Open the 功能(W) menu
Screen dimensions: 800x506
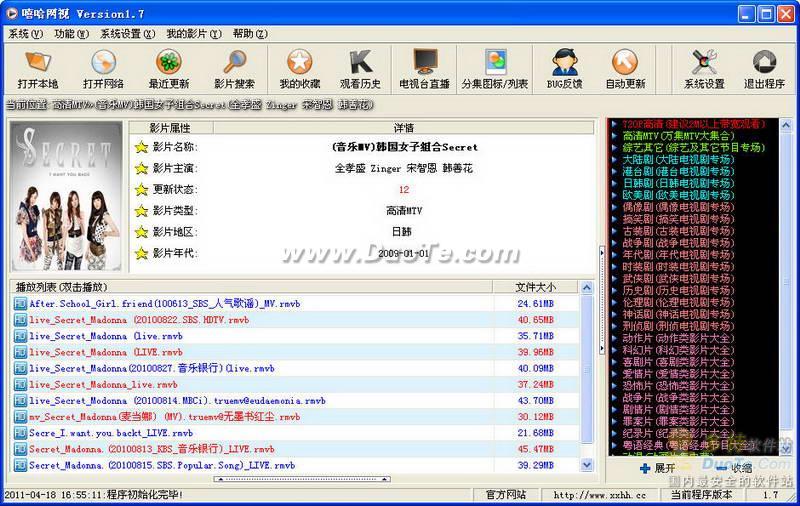pyautogui.click(x=71, y=34)
